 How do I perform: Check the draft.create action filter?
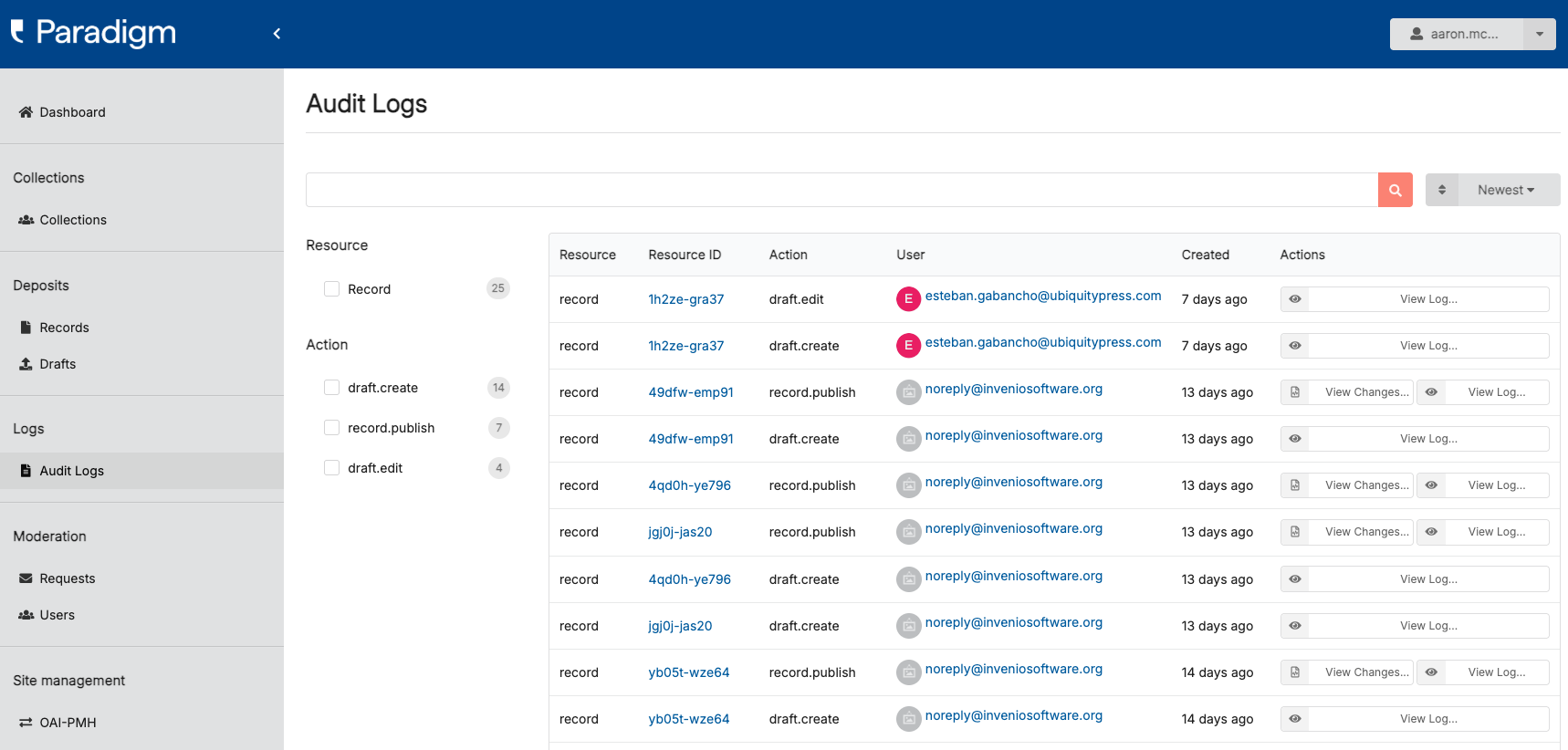coord(331,388)
